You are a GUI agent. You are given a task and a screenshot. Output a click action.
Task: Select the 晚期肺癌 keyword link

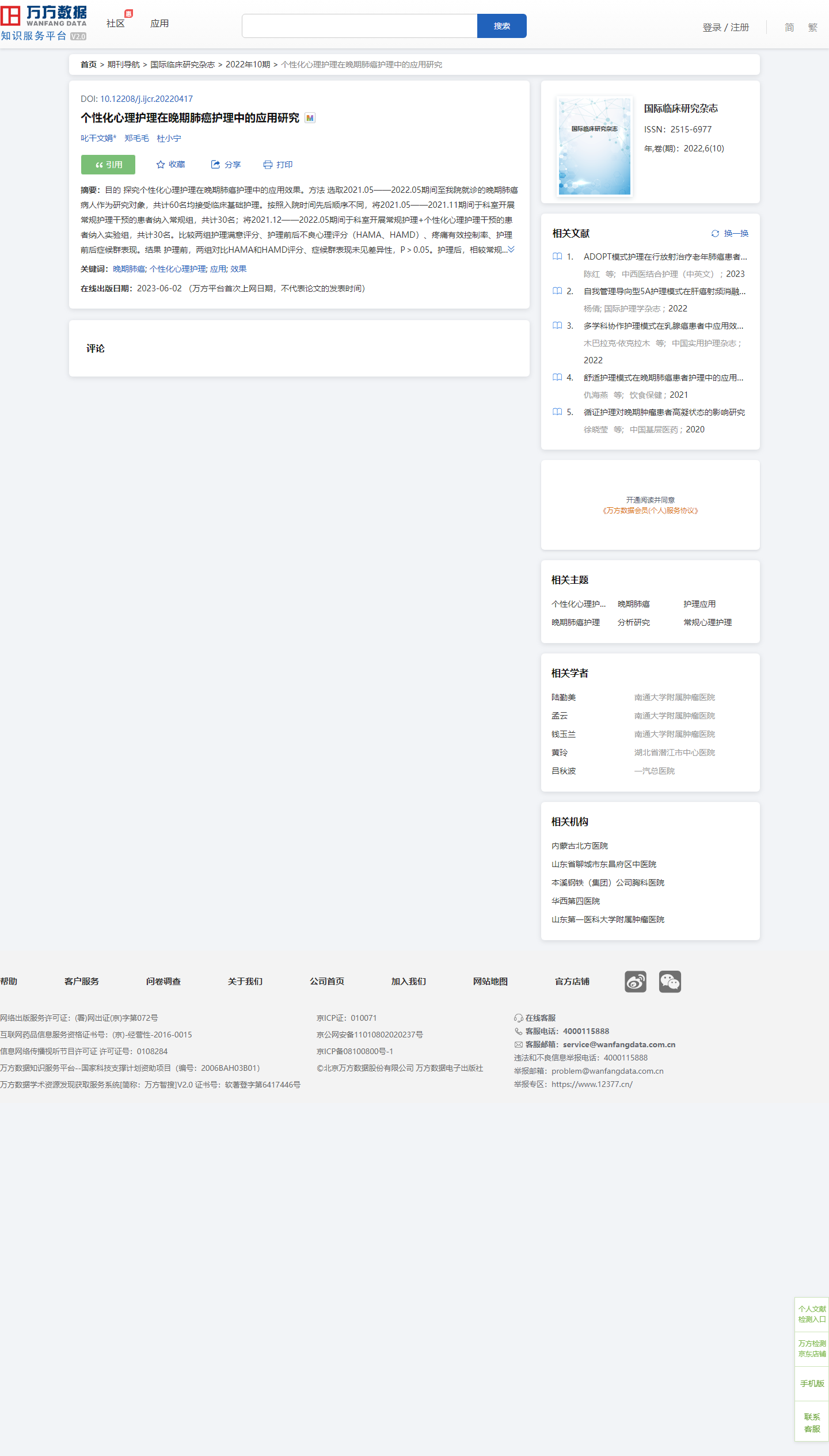129,269
